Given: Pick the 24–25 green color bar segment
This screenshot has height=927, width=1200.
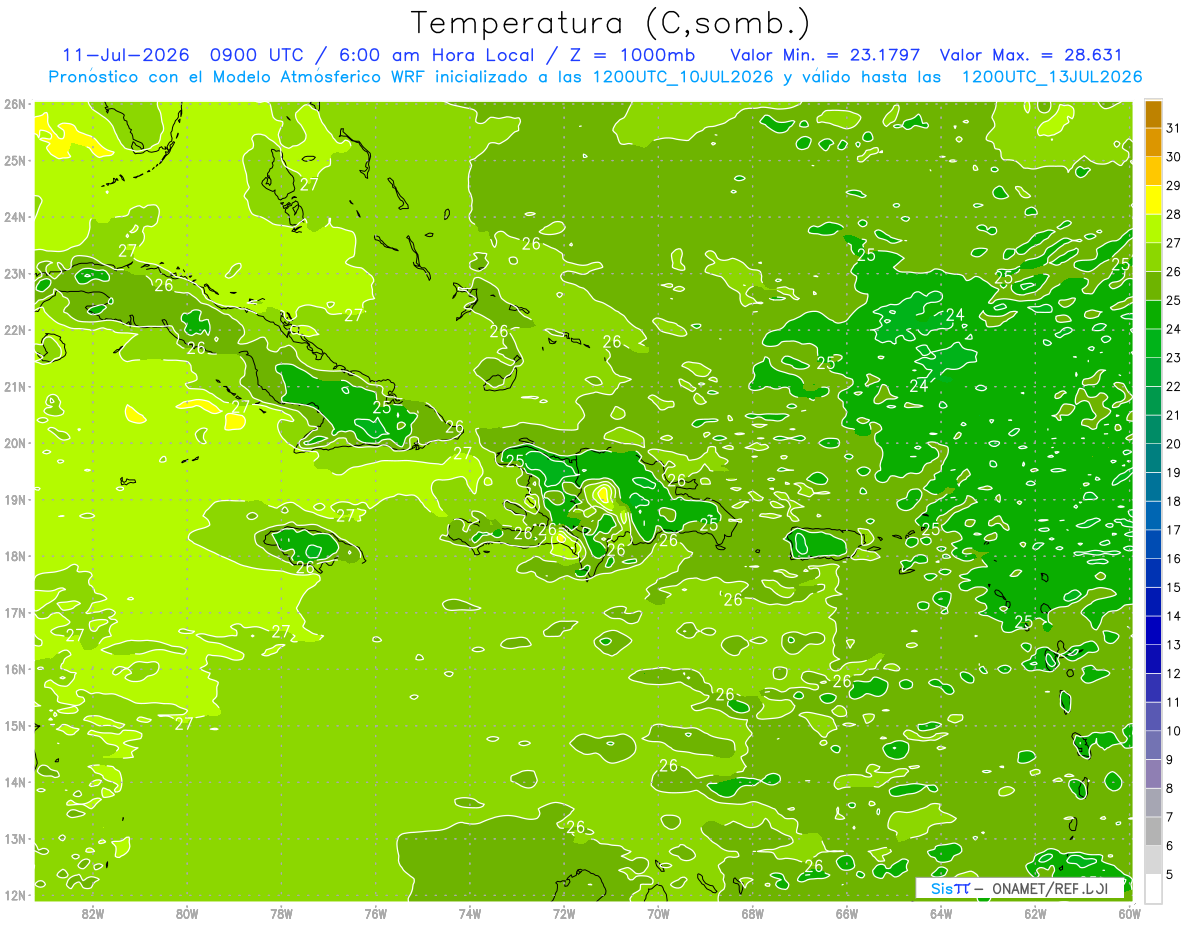Looking at the screenshot, I should pyautogui.click(x=1152, y=314).
